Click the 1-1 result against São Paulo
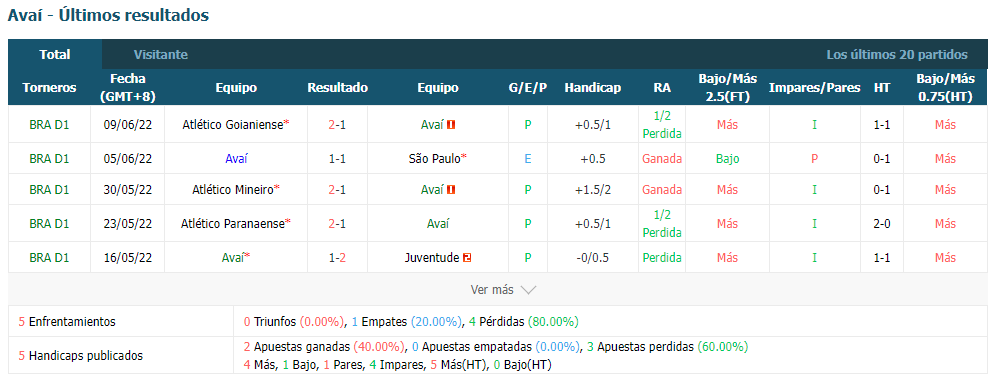Image resolution: width=999 pixels, height=383 pixels. pyautogui.click(x=338, y=159)
